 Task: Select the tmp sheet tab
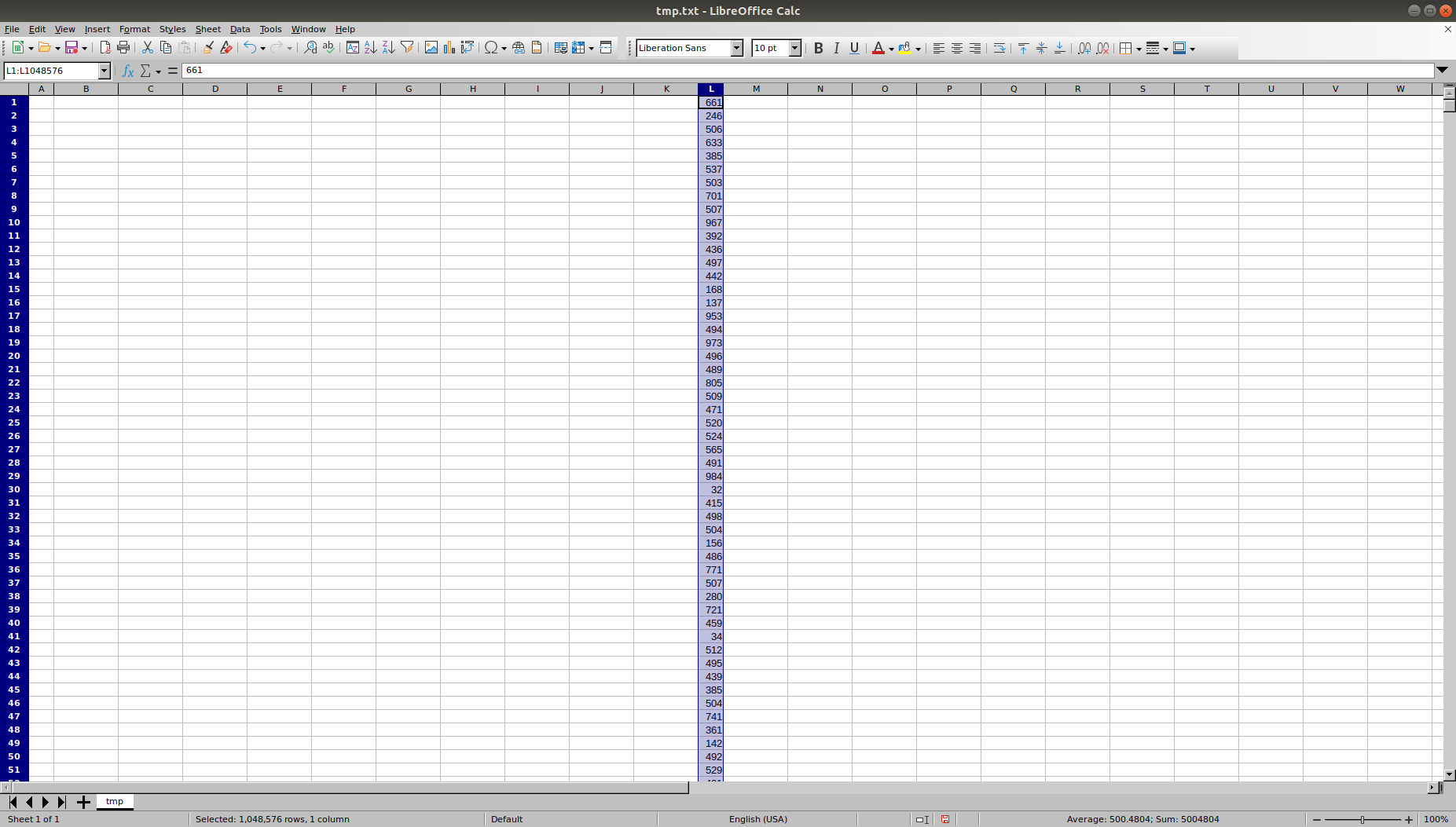click(x=115, y=801)
